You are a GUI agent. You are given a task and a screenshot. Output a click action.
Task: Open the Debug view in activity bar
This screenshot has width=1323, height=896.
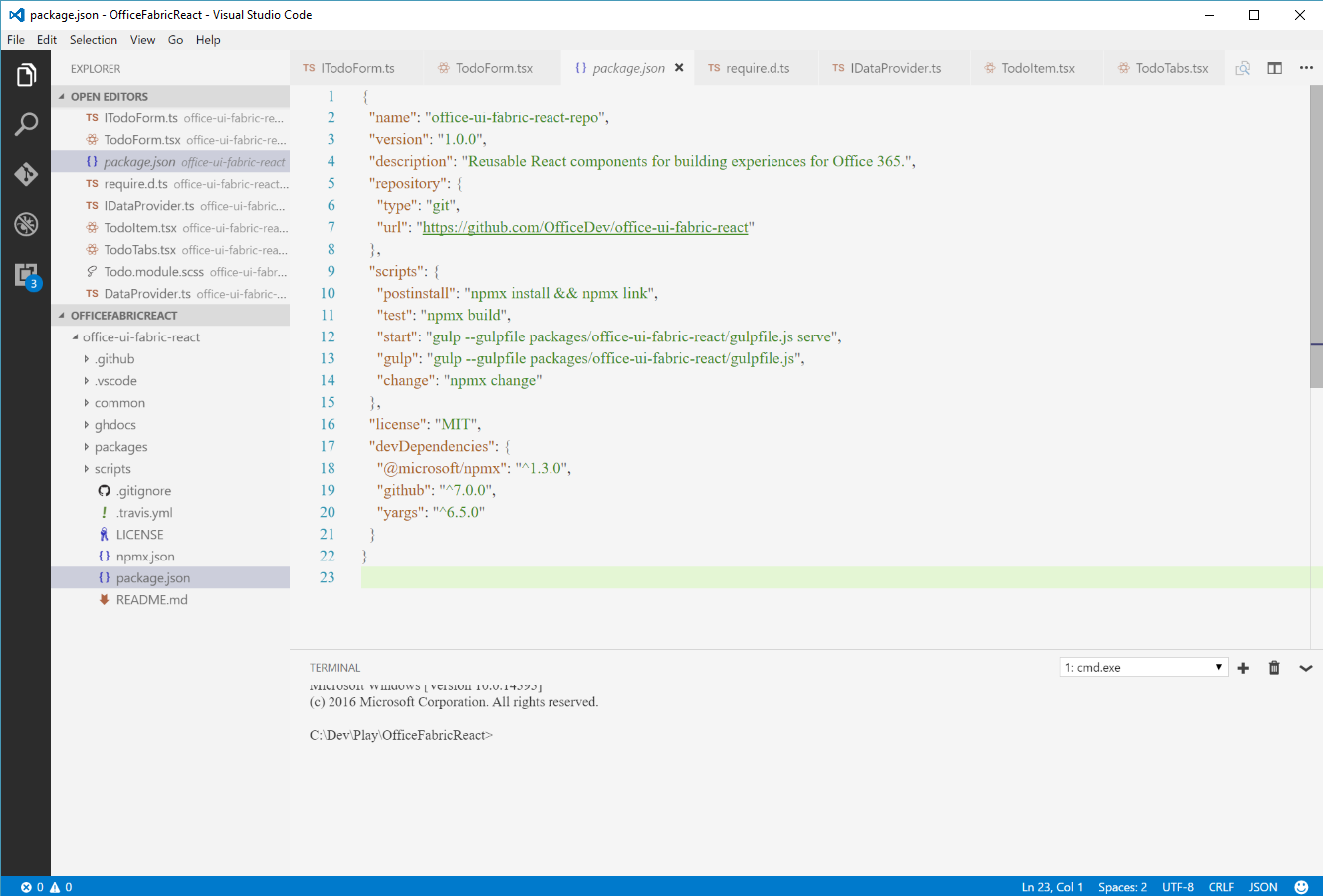(26, 224)
